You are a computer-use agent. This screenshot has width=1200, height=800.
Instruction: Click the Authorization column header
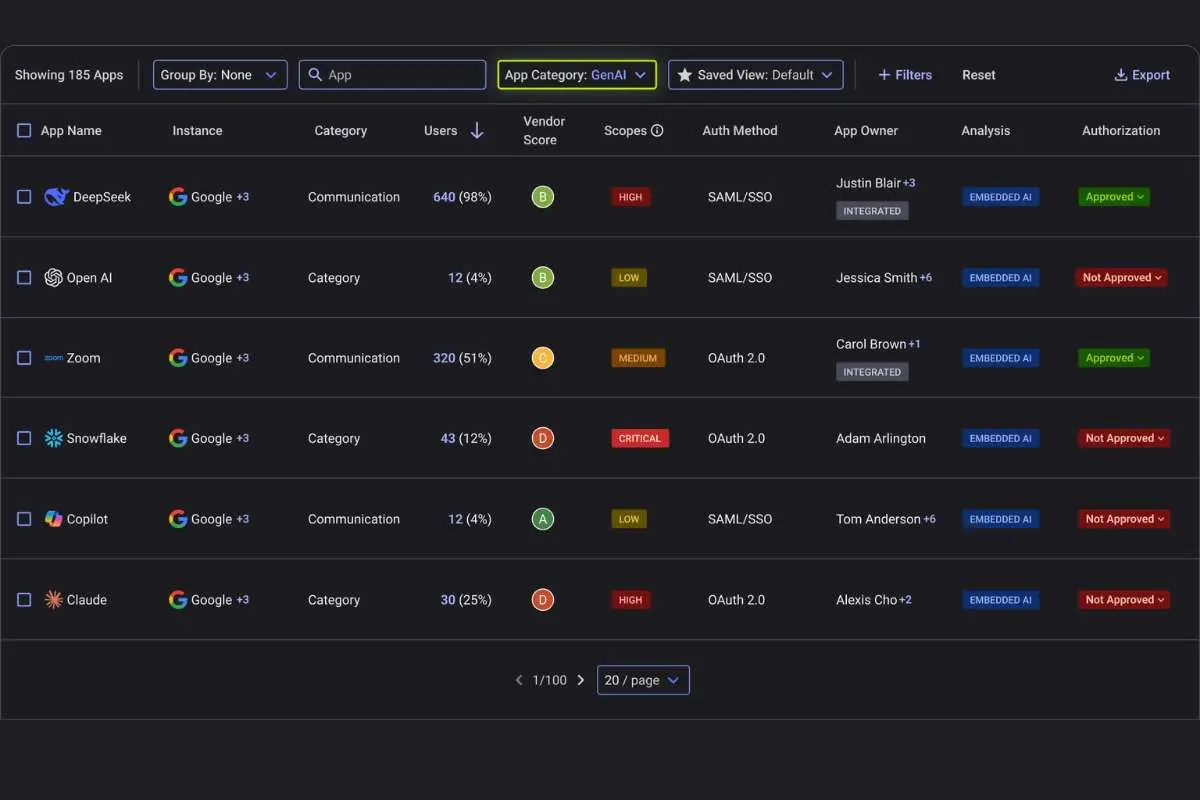(1121, 131)
